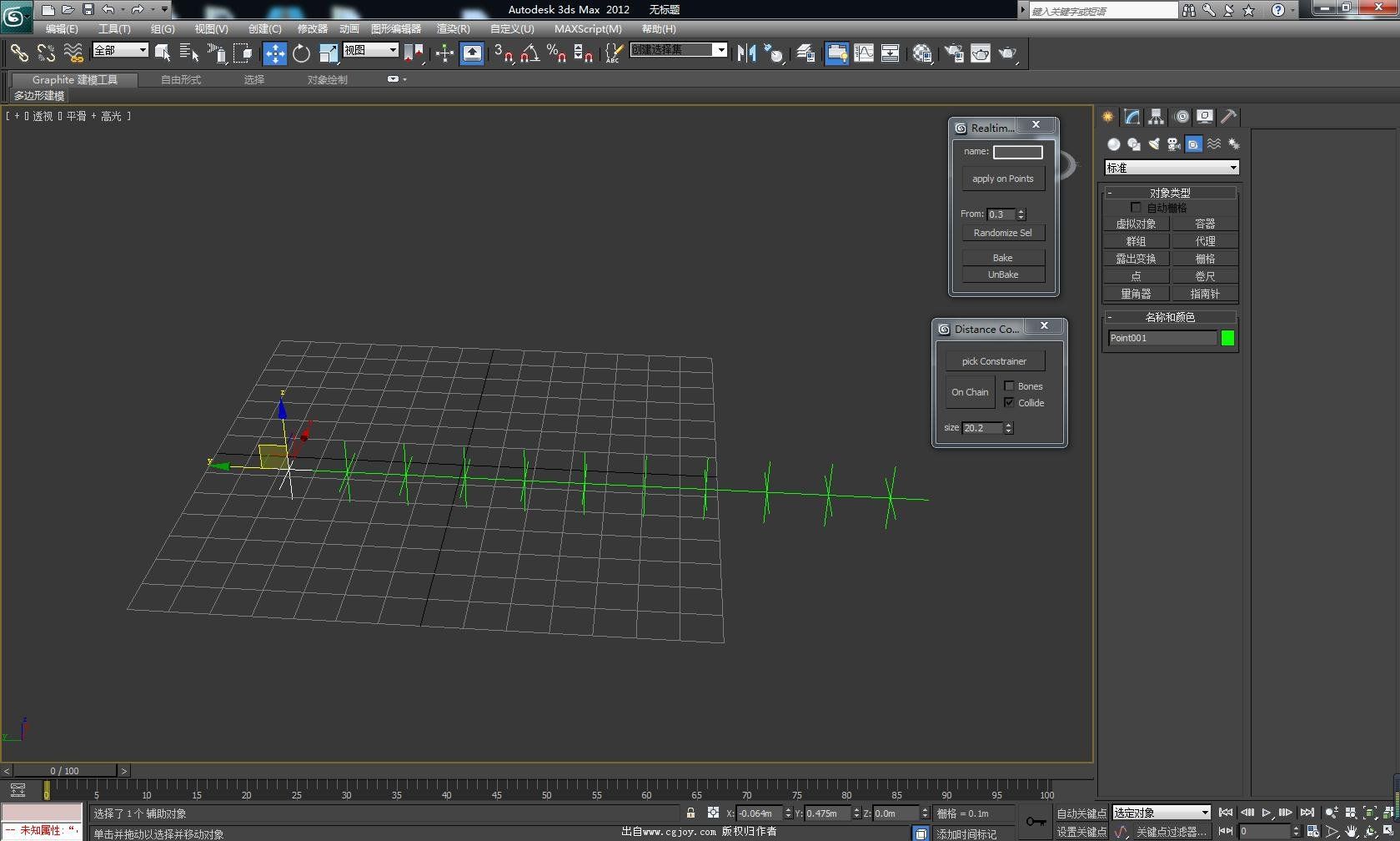Viewport: 1400px width, 841px height.
Task: Click the Unlink Selection tool
Action: point(46,53)
